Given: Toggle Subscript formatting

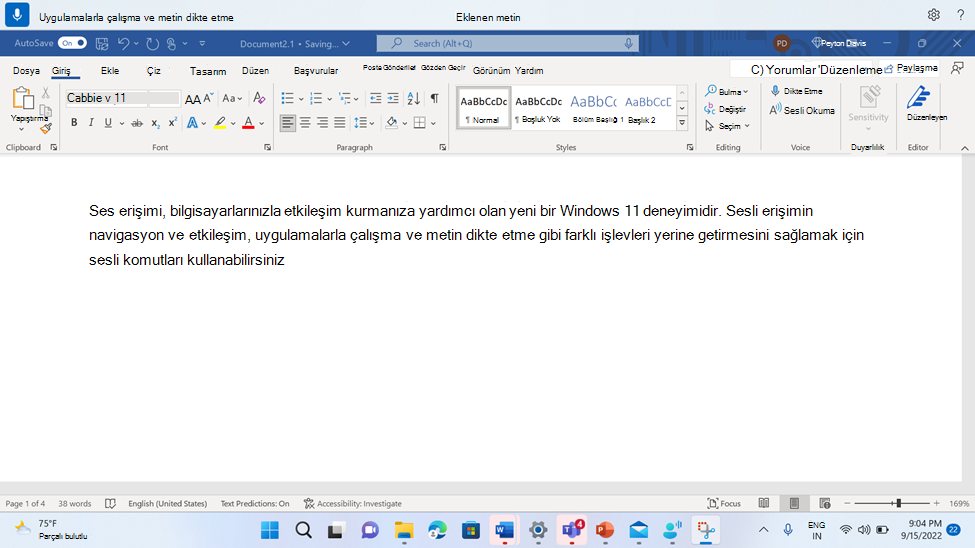Looking at the screenshot, I should point(155,123).
